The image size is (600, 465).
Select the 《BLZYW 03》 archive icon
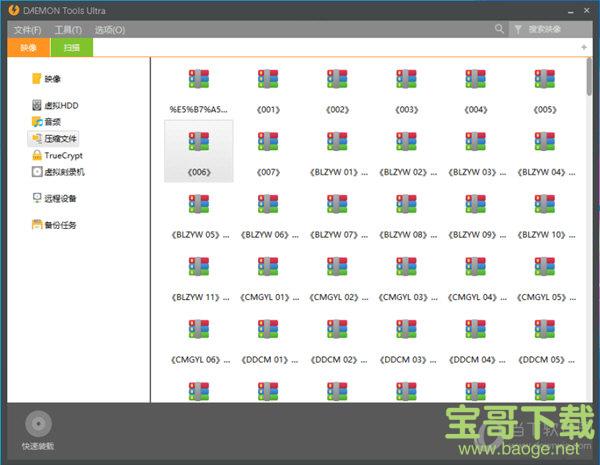click(x=476, y=141)
